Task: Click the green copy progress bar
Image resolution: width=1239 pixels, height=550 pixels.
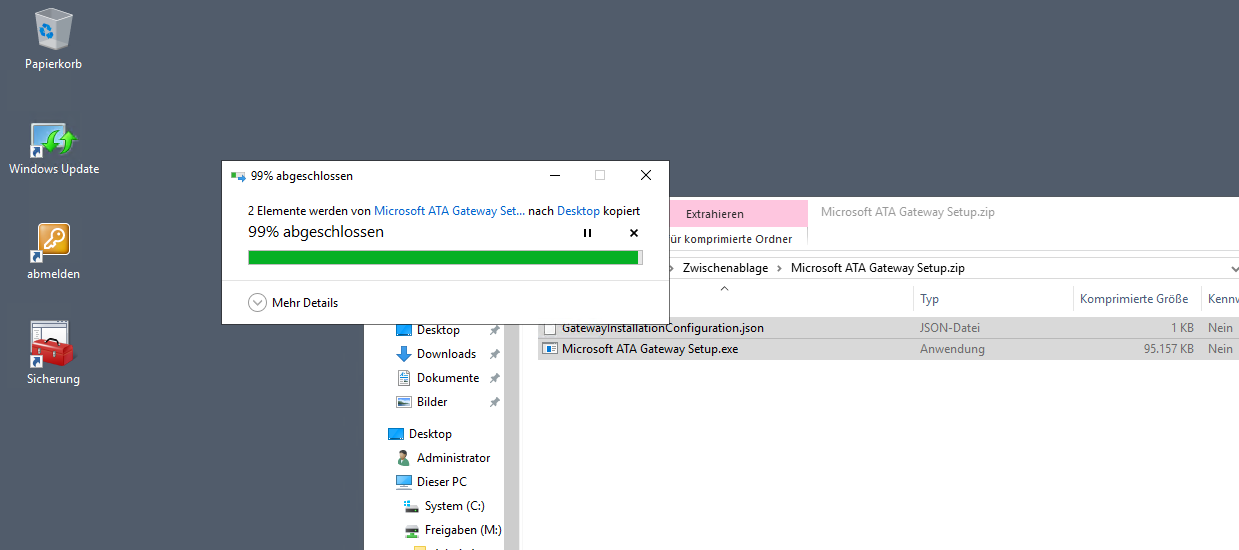Action: [445, 258]
